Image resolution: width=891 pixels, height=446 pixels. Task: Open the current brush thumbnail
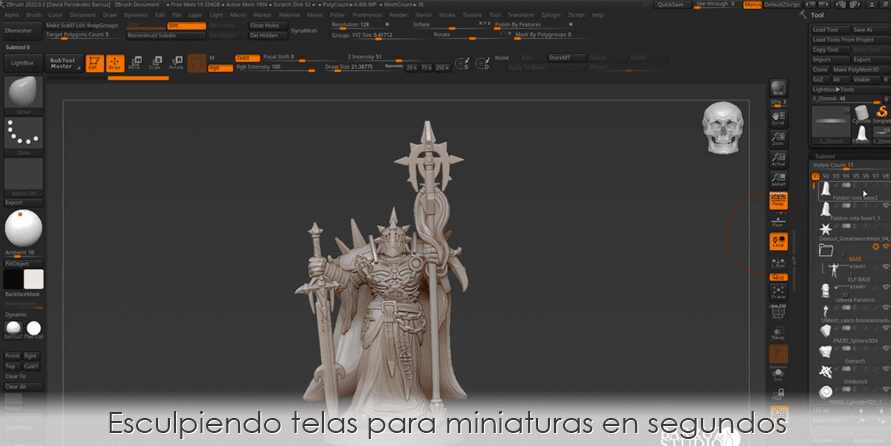click(23, 93)
